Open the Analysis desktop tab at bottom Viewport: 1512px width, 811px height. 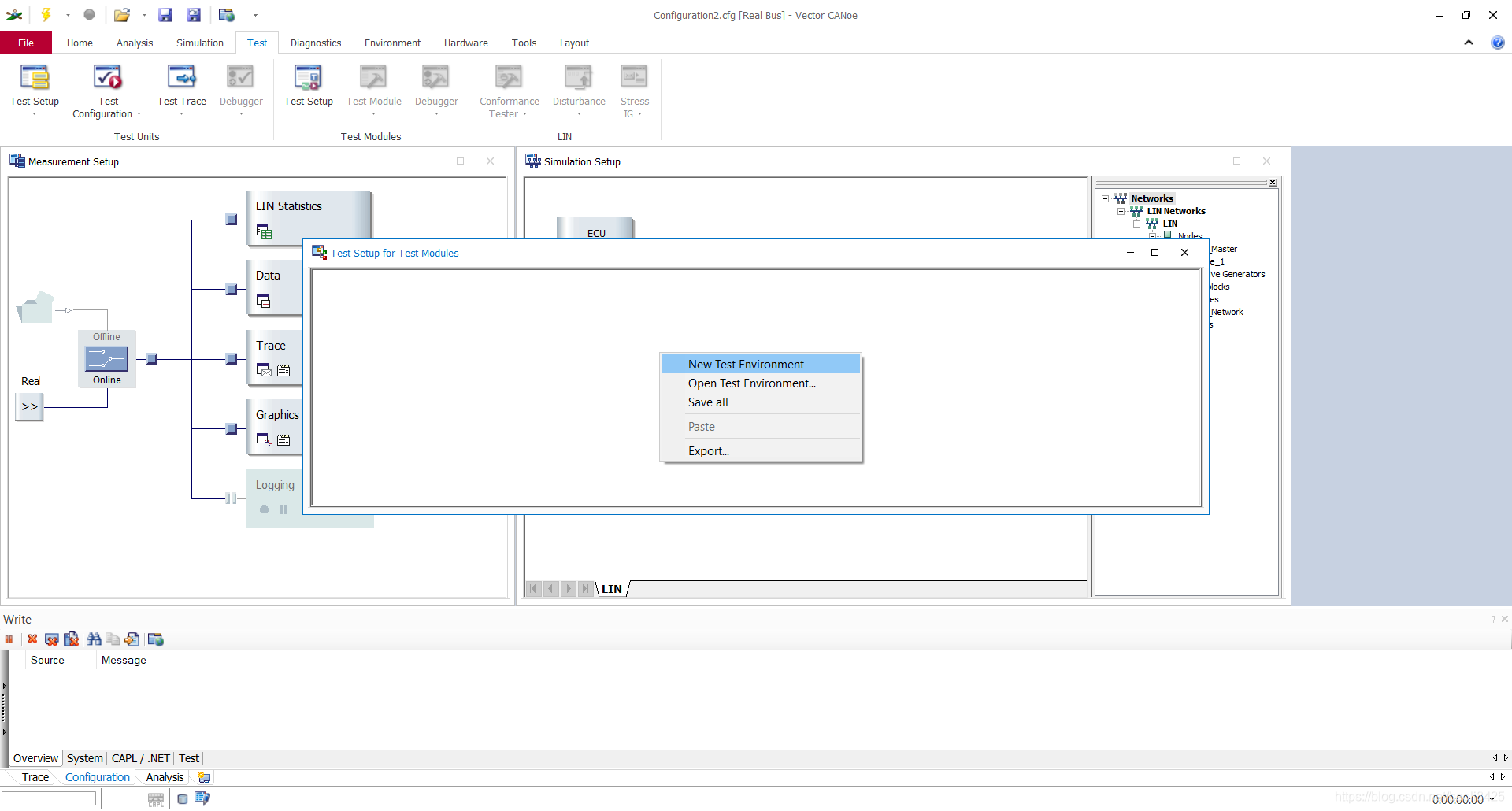pos(165,777)
